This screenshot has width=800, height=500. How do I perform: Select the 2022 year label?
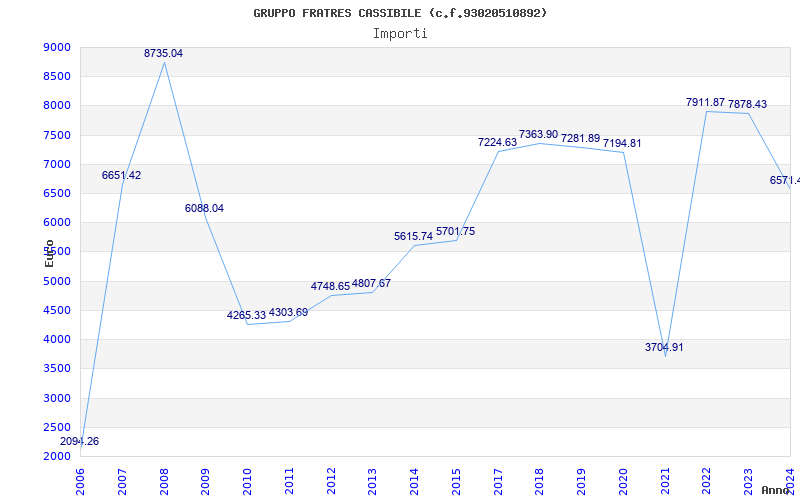click(x=706, y=481)
